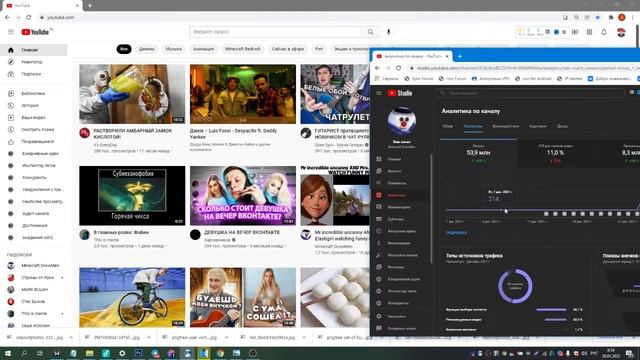Image resolution: width=640 pixels, height=360 pixels.
Task: Open the Despacito video thumbnail
Action: pyautogui.click(x=243, y=94)
